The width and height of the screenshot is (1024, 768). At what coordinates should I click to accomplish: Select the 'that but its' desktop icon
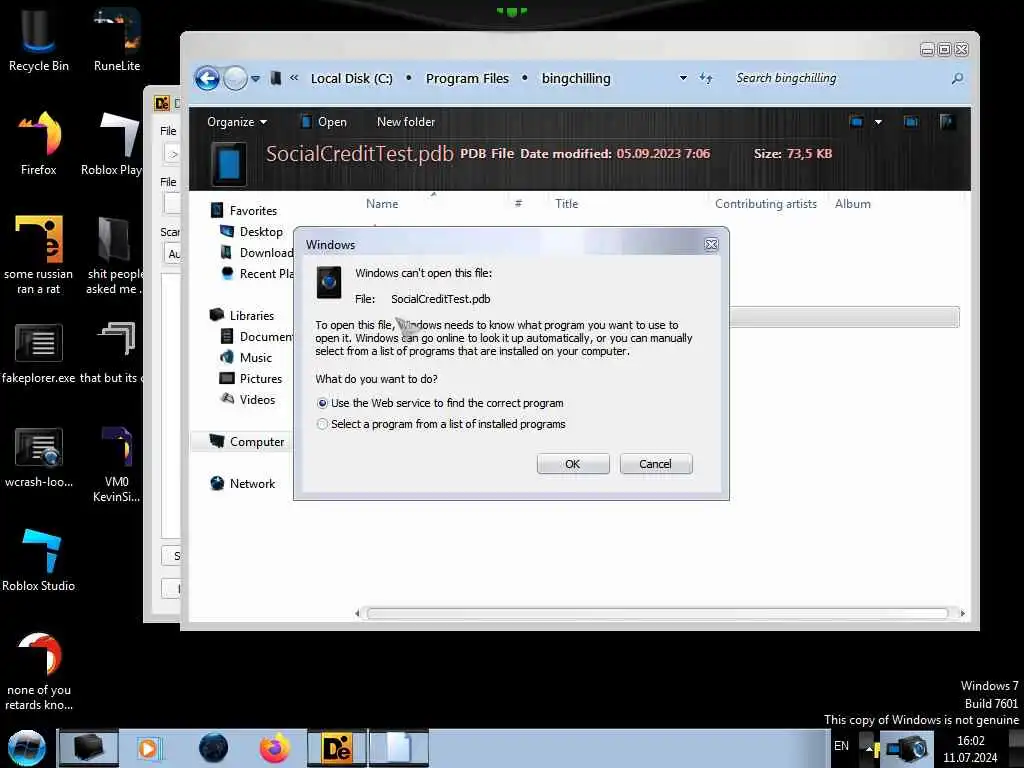click(112, 353)
